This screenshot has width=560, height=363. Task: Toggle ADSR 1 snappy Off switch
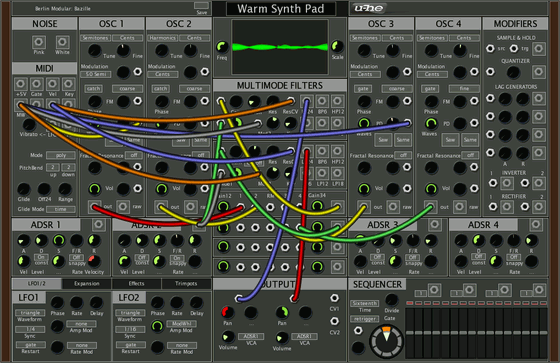coord(76,257)
